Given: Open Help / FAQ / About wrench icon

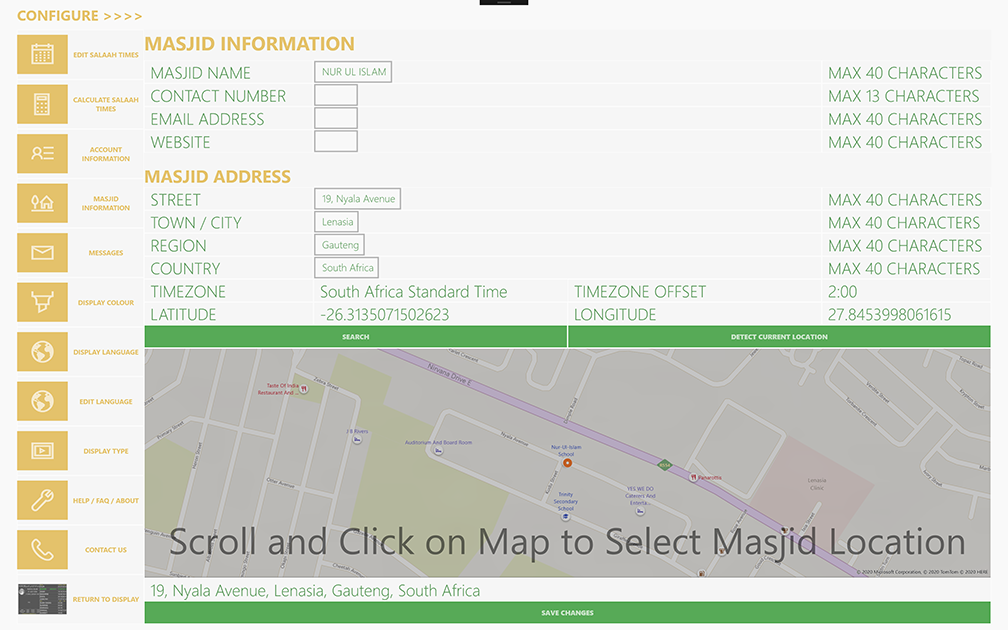Looking at the screenshot, I should [42, 500].
